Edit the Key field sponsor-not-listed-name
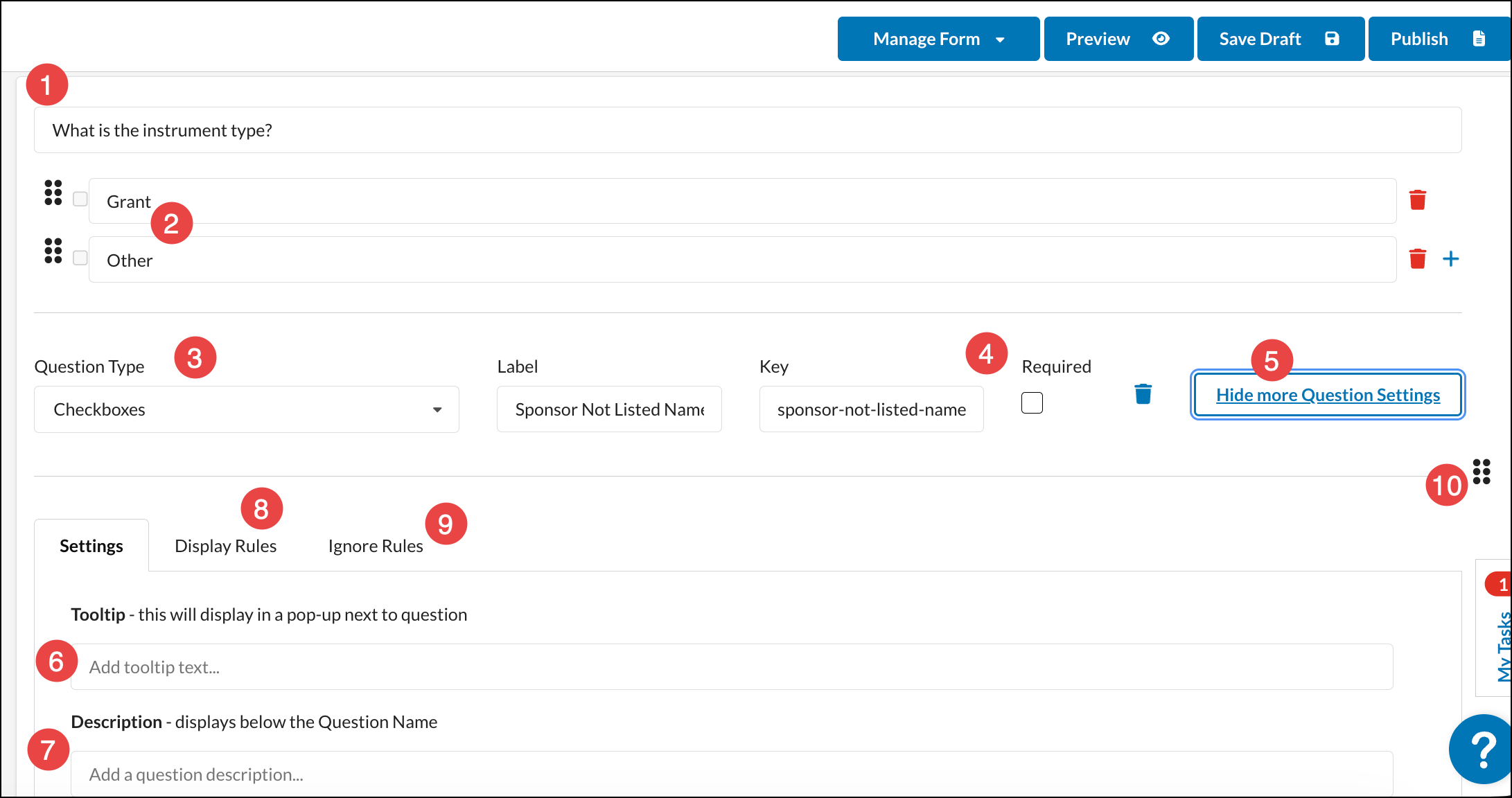Screen dimensions: 1512x798 872,409
